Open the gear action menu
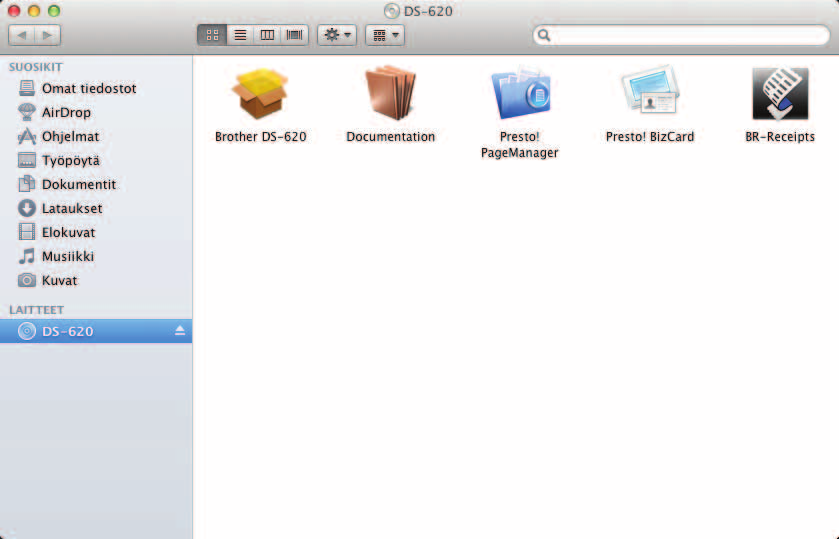 [337, 35]
